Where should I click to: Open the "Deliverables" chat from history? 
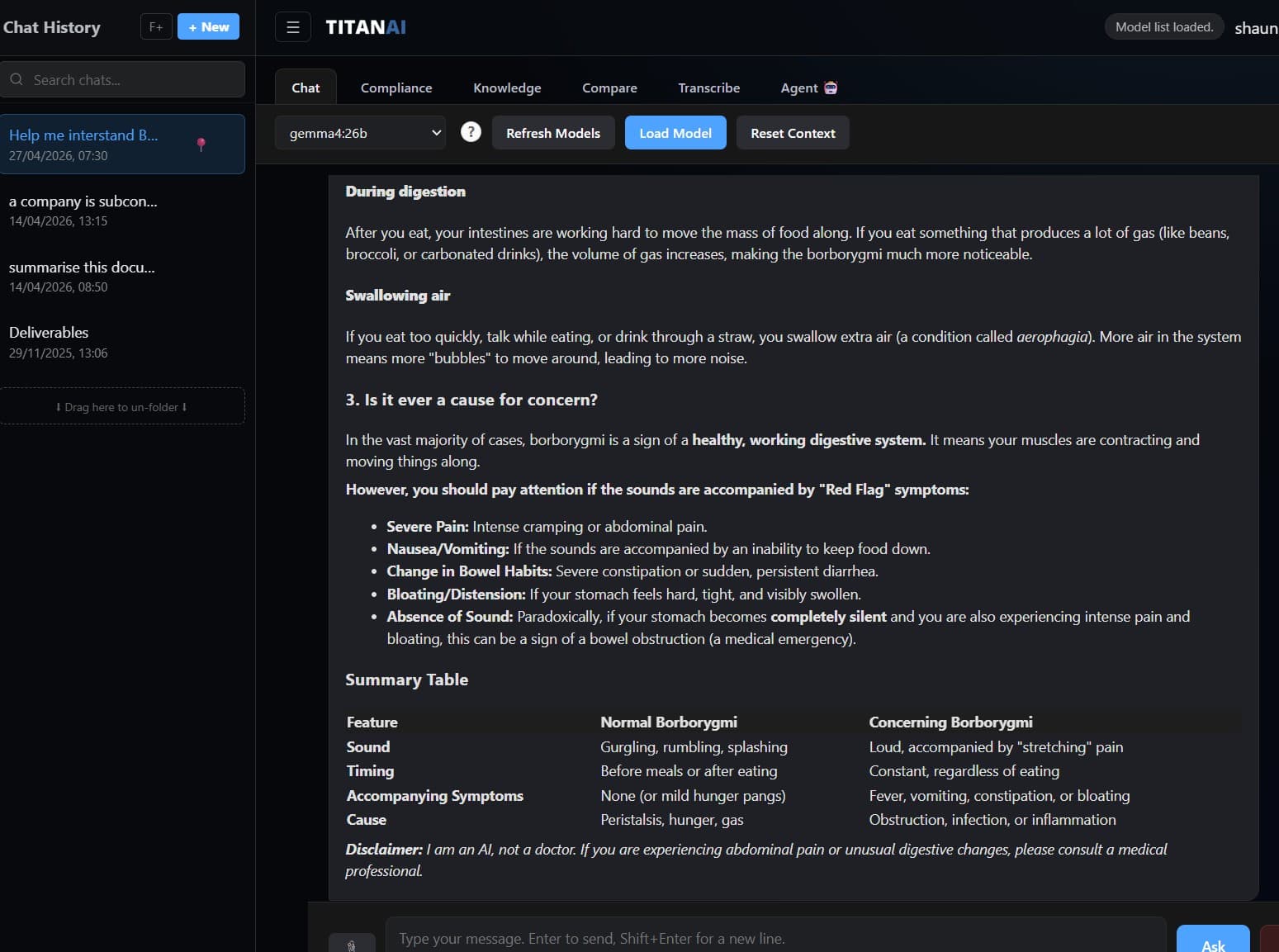point(49,332)
